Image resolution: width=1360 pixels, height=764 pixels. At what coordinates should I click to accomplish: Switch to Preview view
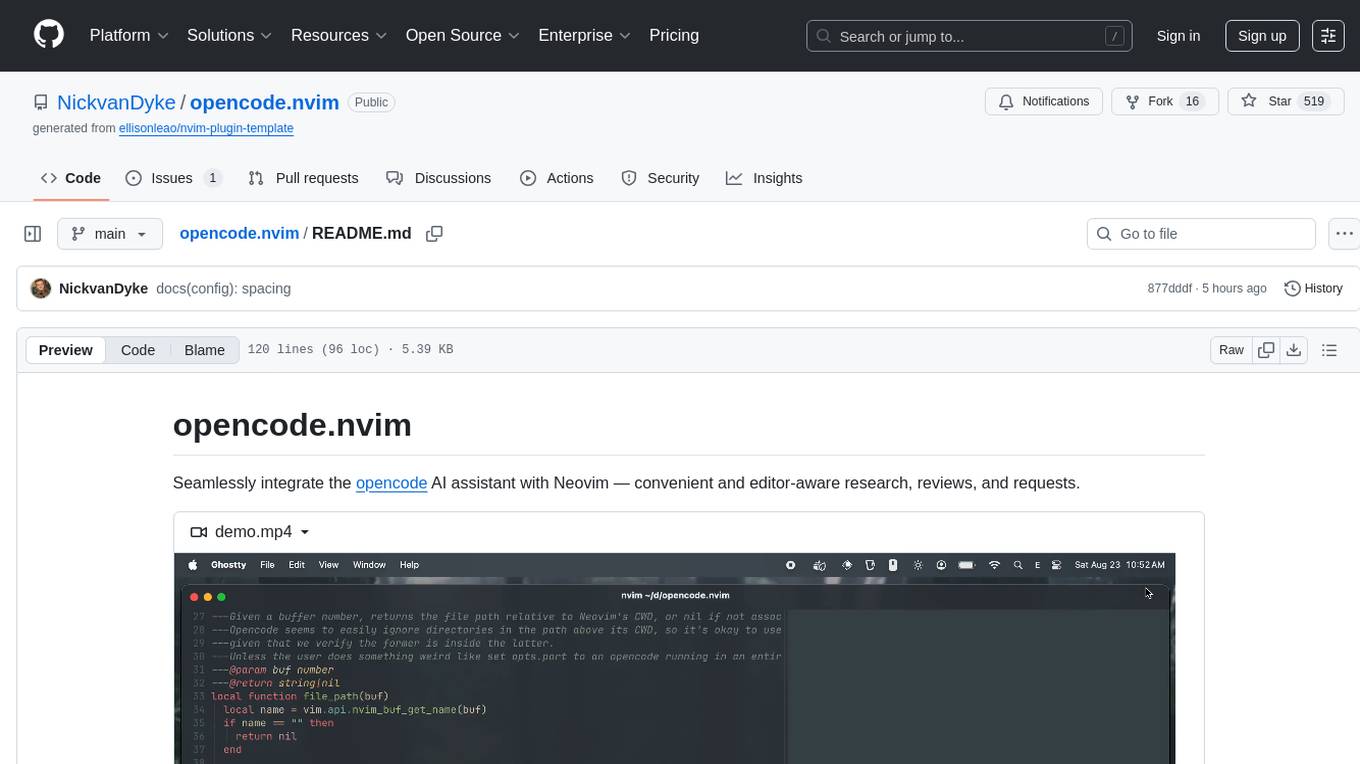[x=66, y=350]
